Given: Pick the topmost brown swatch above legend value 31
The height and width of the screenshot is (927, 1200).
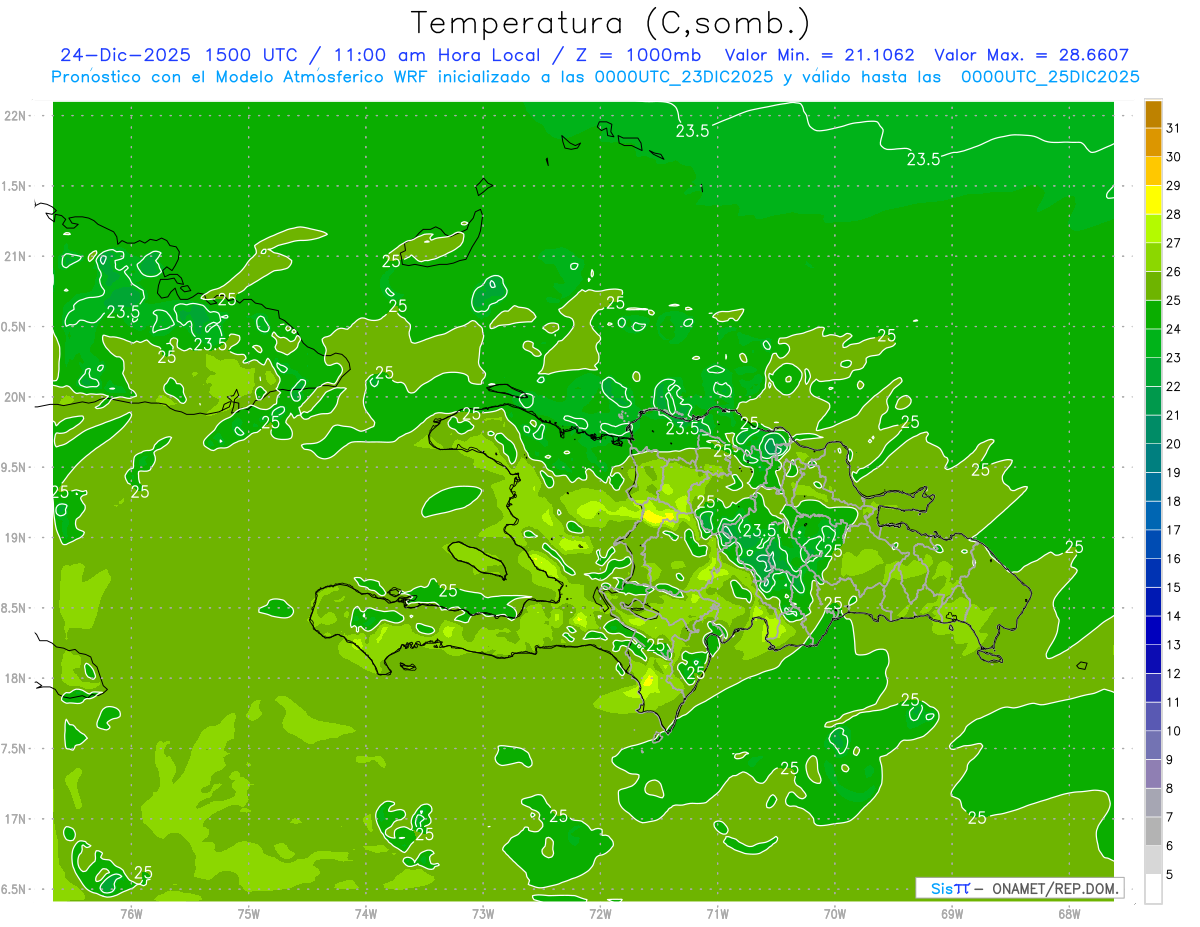Looking at the screenshot, I should click(x=1153, y=114).
